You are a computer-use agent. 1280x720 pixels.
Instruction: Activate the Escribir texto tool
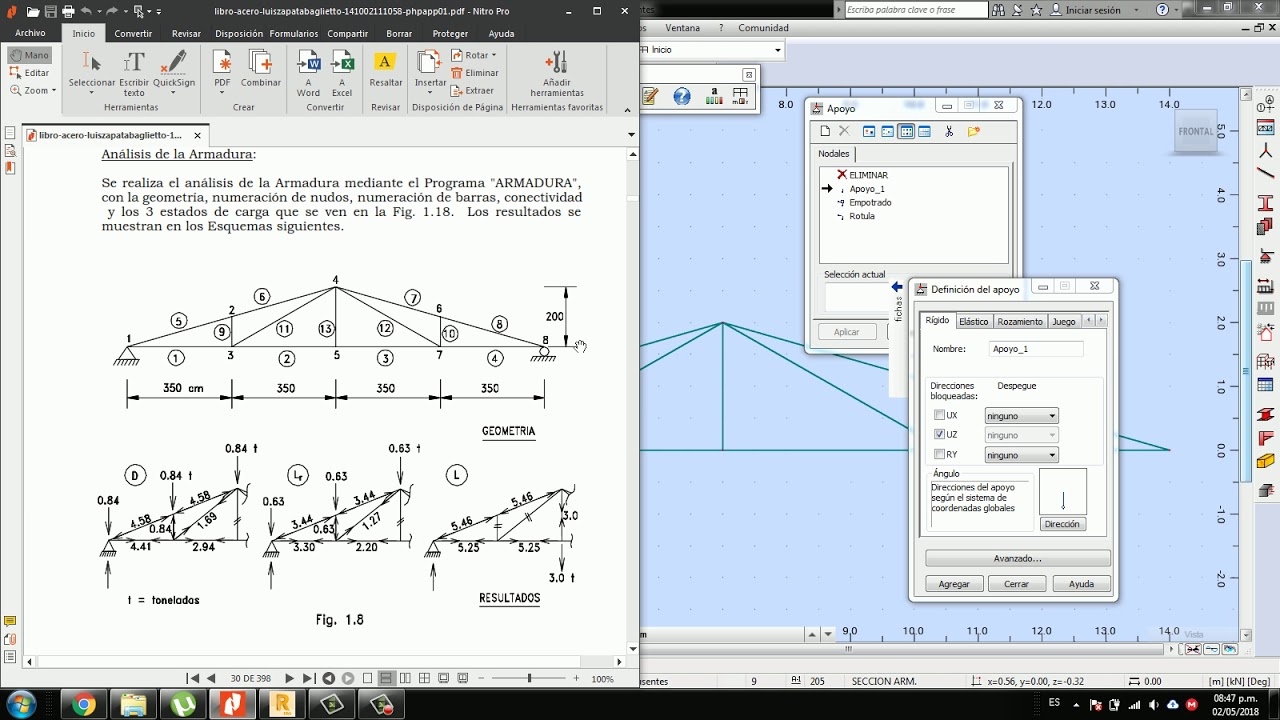coord(134,72)
